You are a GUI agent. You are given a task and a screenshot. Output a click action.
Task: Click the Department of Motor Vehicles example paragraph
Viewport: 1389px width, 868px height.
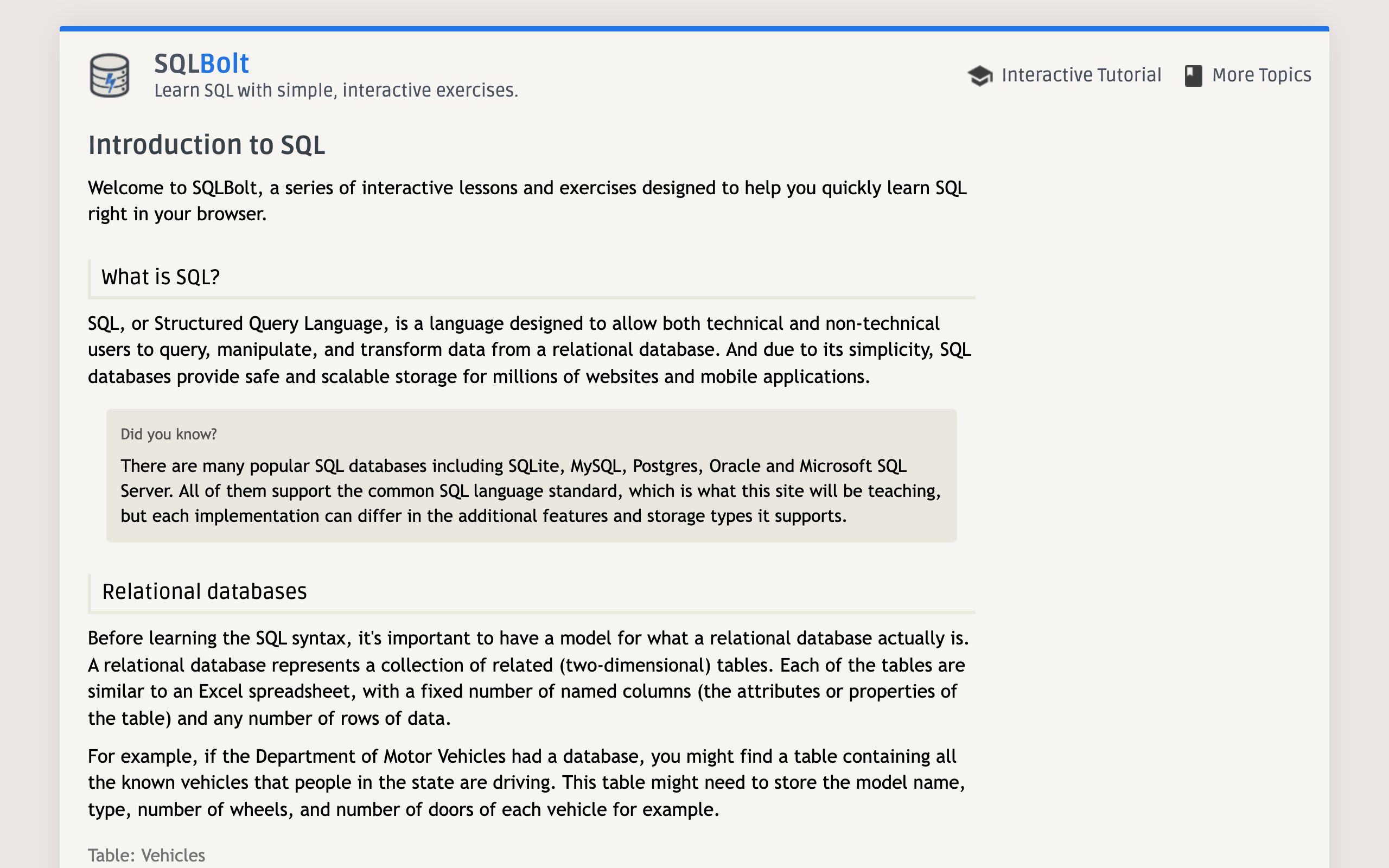[x=526, y=782]
